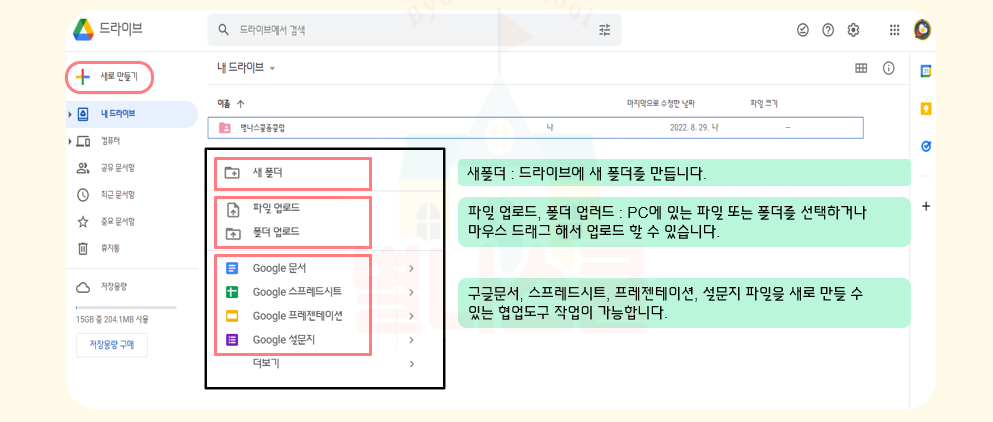993x422 pixels.
Task: Expand the 내 드라이브 tree arrow
Action: 70,115
